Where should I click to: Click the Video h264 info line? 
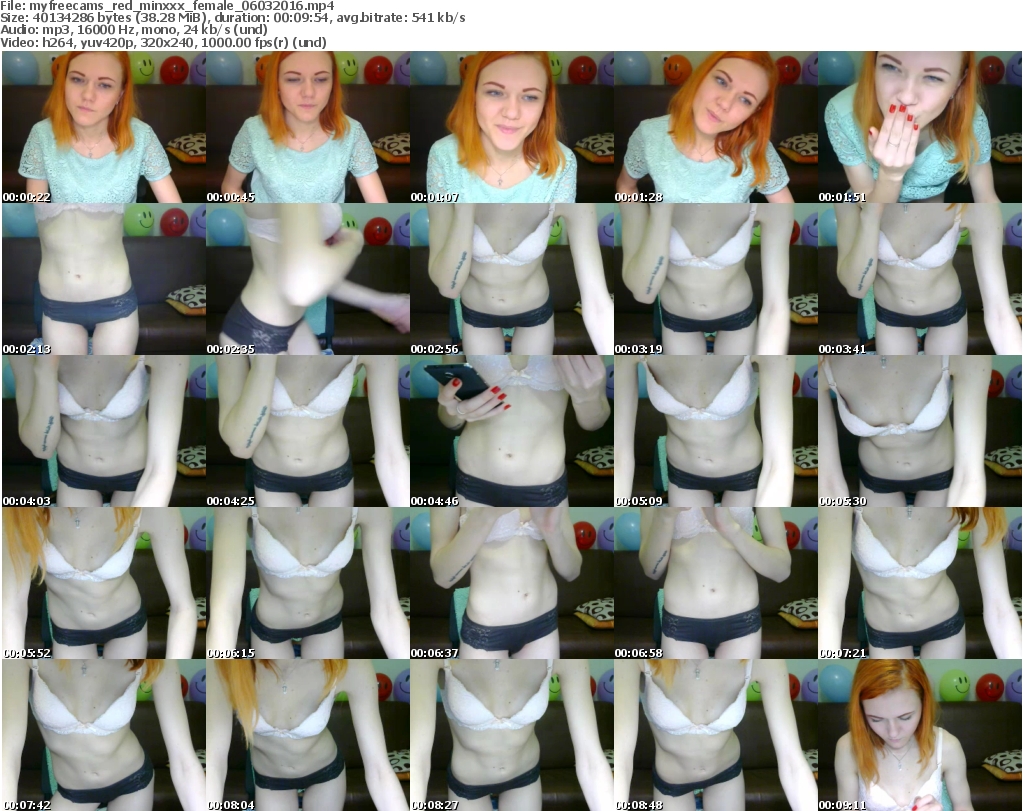[163, 42]
